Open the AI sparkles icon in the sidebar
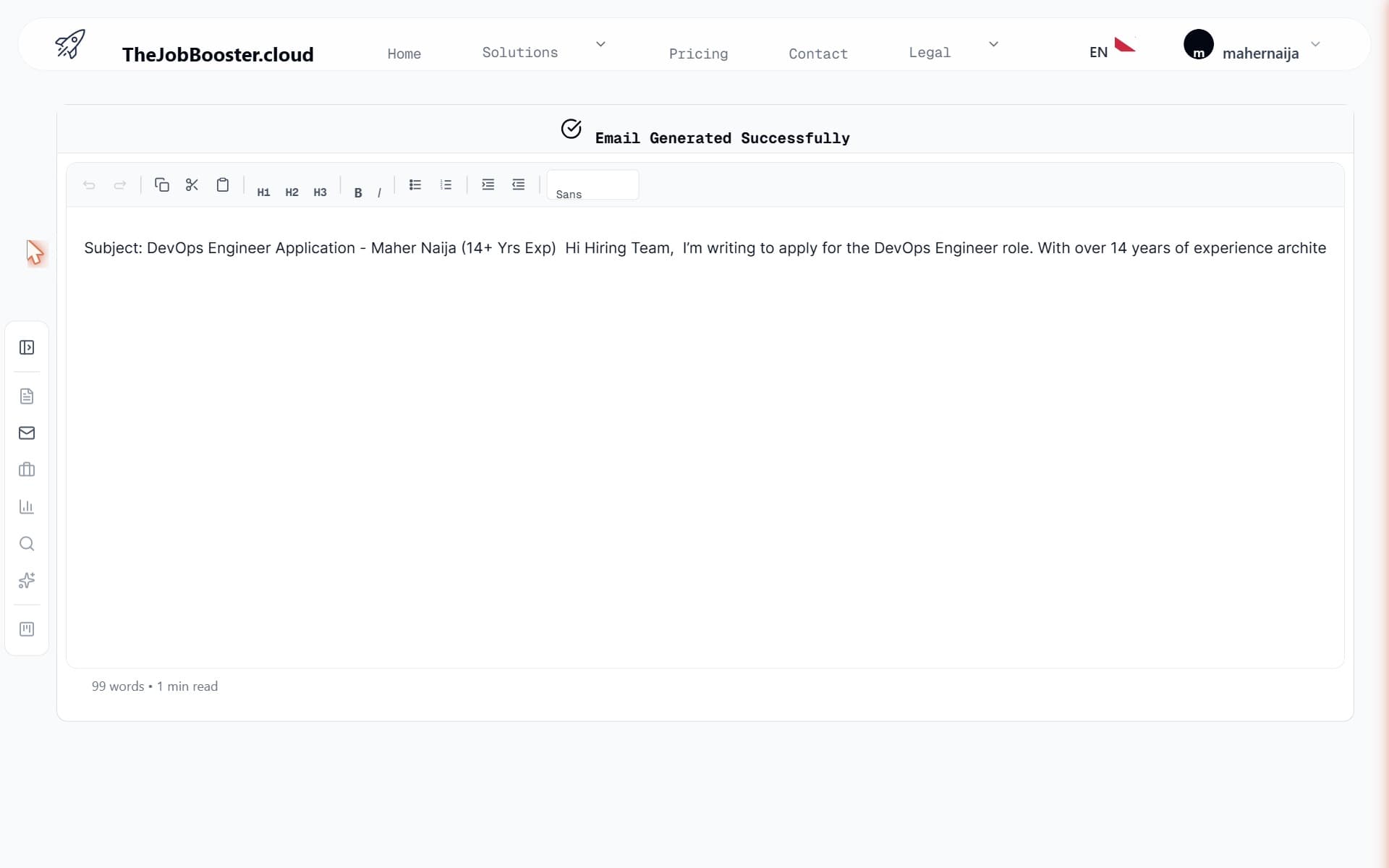This screenshot has height=868, width=1389. (27, 581)
